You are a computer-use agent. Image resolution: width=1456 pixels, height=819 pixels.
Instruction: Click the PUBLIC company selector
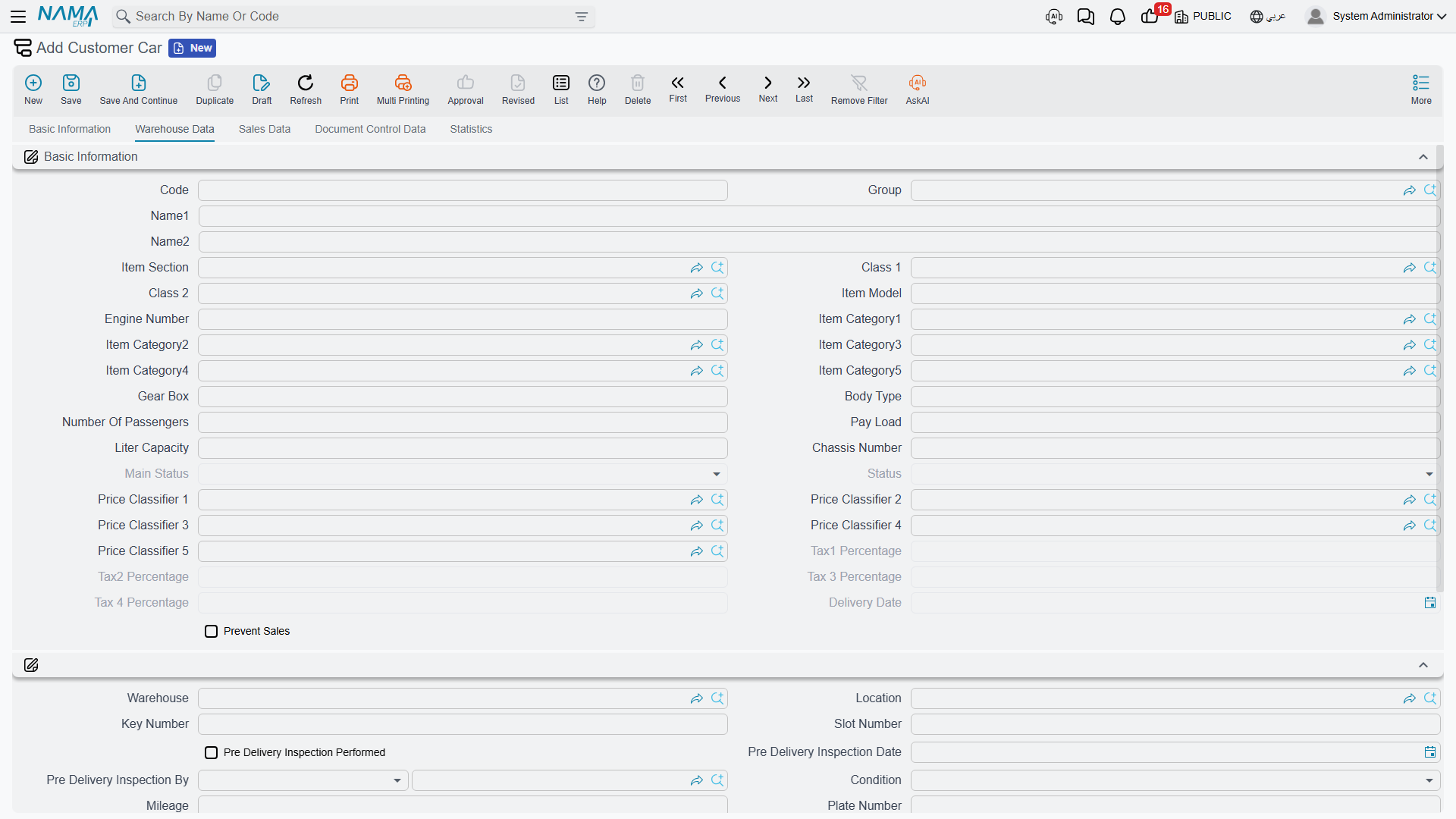1203,17
